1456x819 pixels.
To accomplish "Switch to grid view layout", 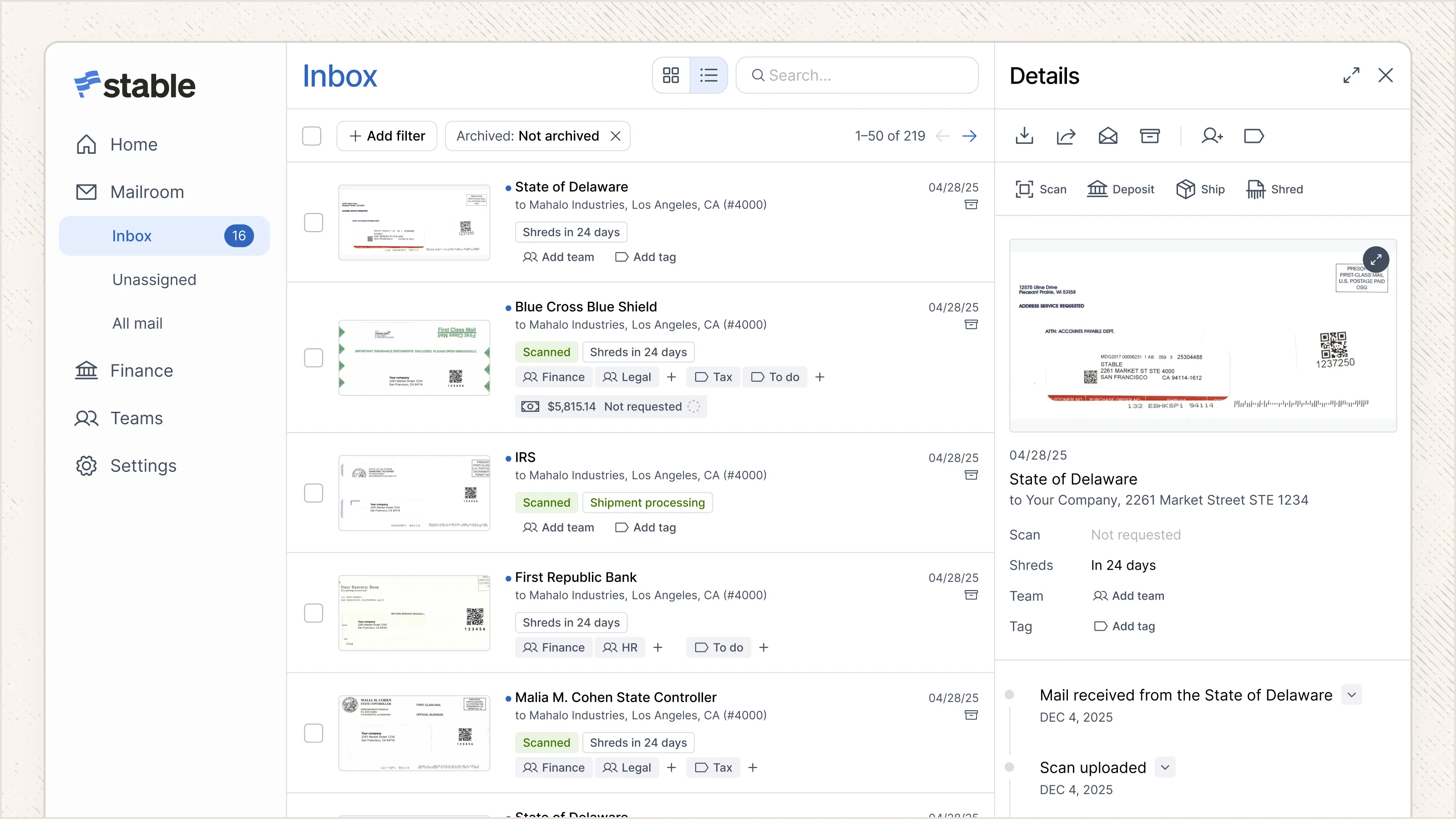I will click(671, 75).
